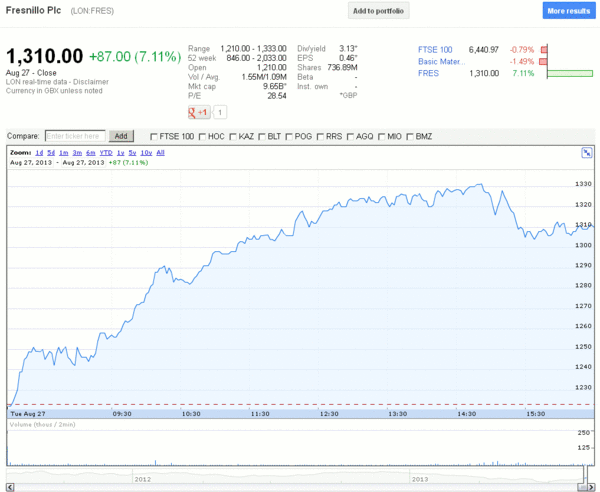
Task: Set chart zoom to YTD
Action: [x=106, y=153]
